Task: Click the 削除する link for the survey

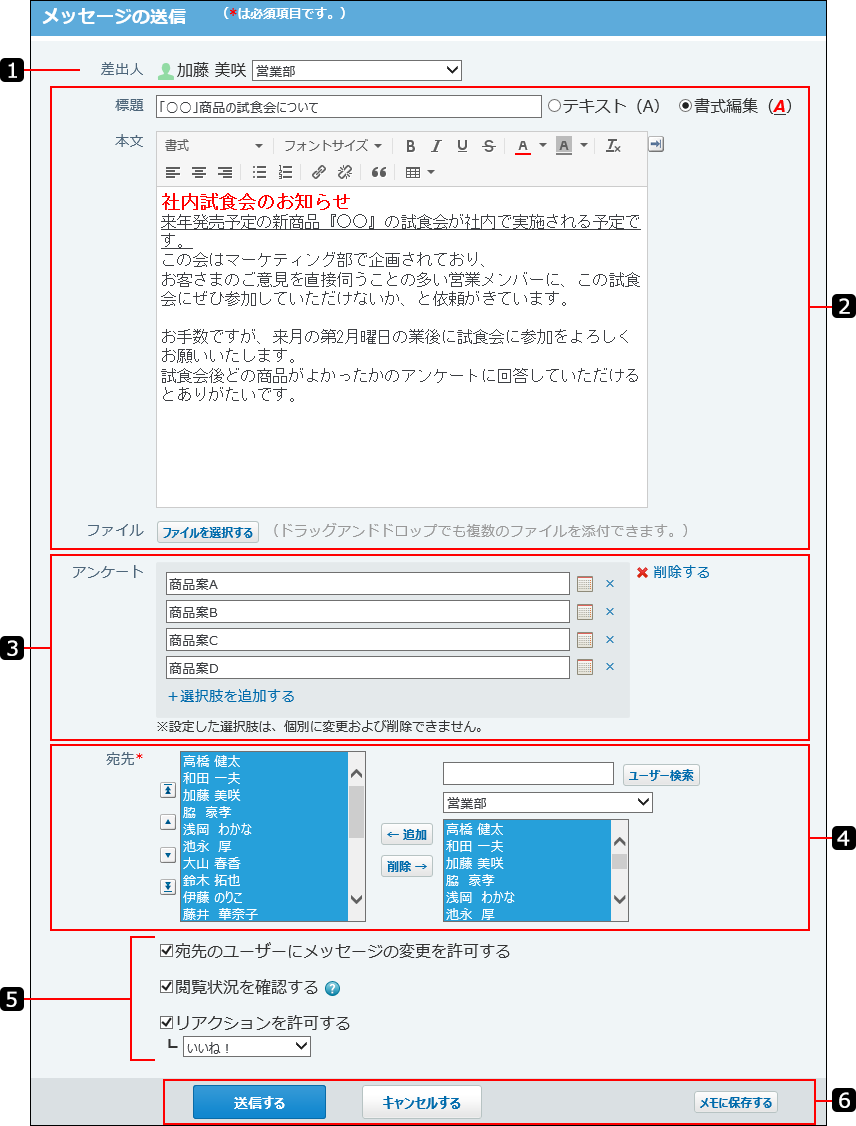Action: click(673, 572)
